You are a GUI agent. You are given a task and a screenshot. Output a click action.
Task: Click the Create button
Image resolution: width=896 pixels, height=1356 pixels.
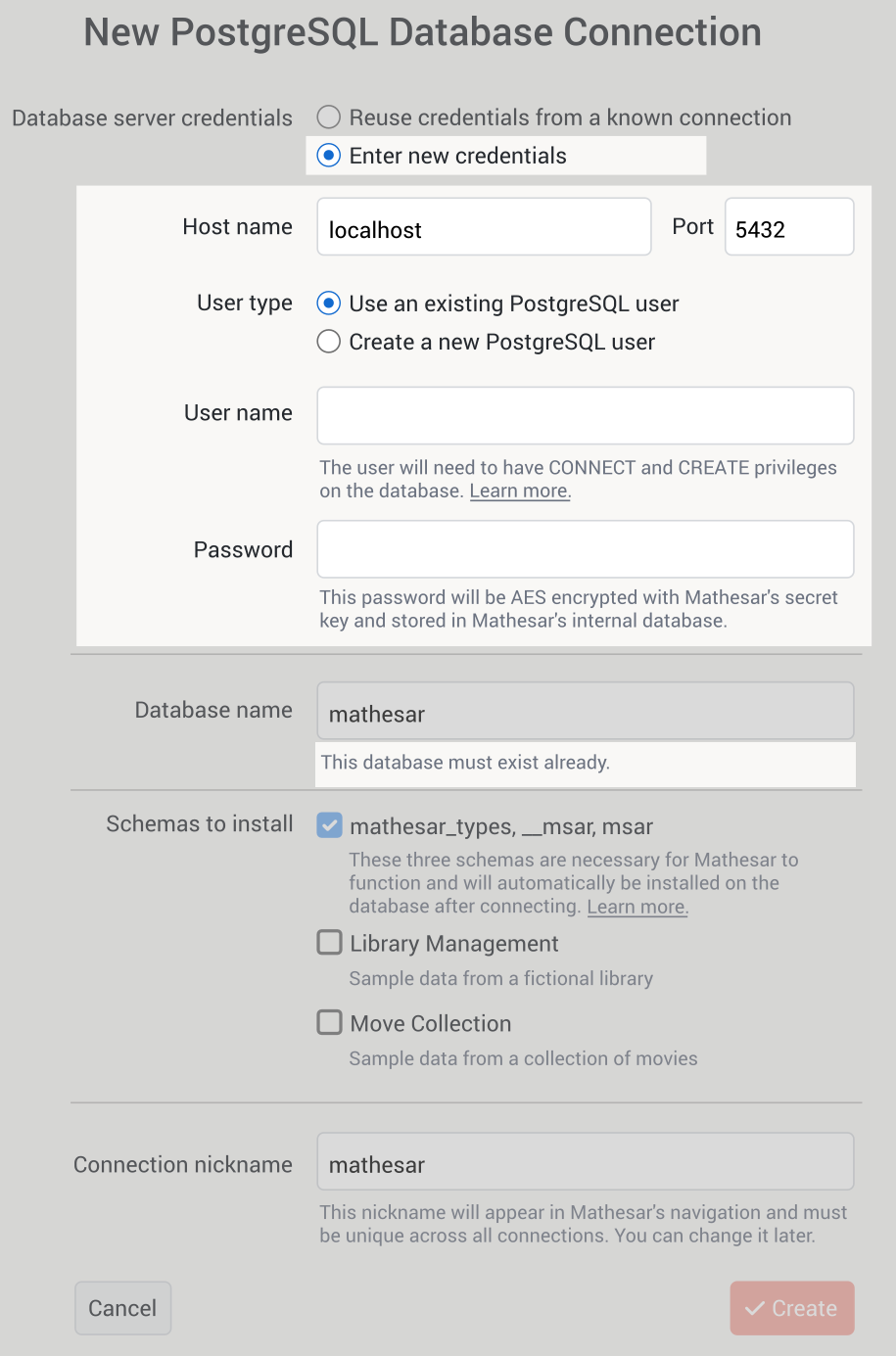click(x=792, y=1308)
